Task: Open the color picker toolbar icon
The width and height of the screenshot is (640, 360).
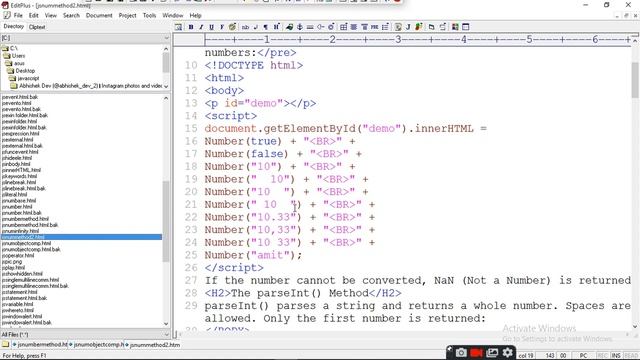Action: point(232,27)
